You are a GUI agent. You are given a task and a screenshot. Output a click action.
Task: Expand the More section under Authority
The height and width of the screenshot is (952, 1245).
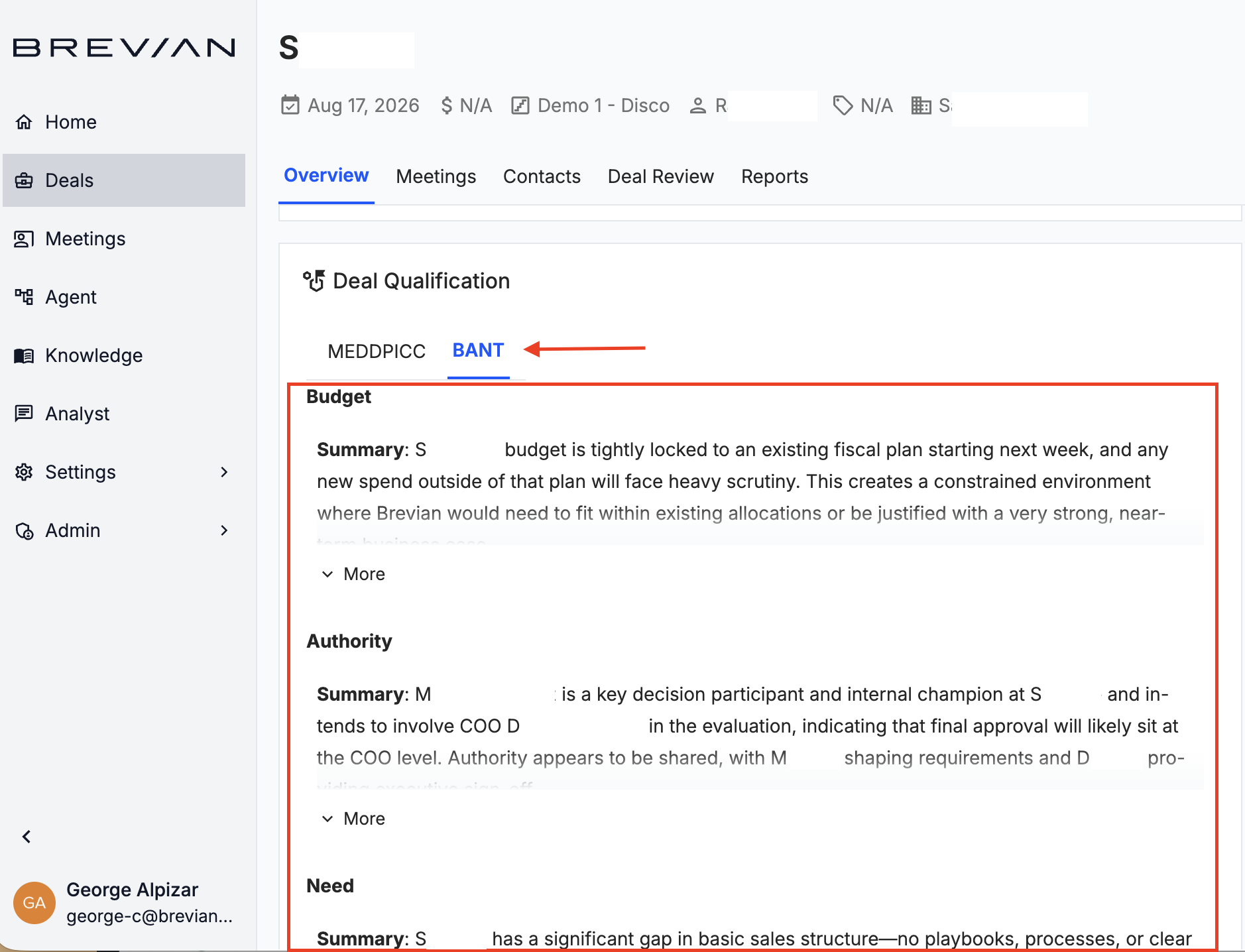352,818
